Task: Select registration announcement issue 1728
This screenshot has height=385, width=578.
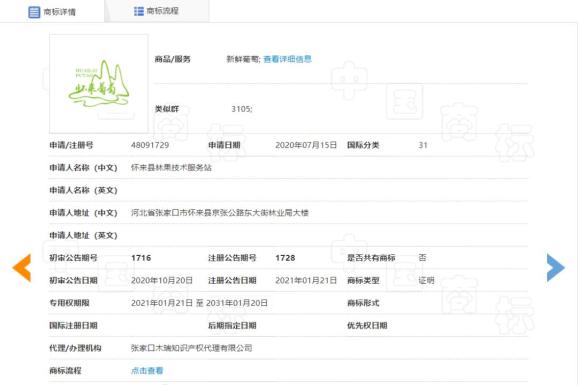Action: point(285,258)
